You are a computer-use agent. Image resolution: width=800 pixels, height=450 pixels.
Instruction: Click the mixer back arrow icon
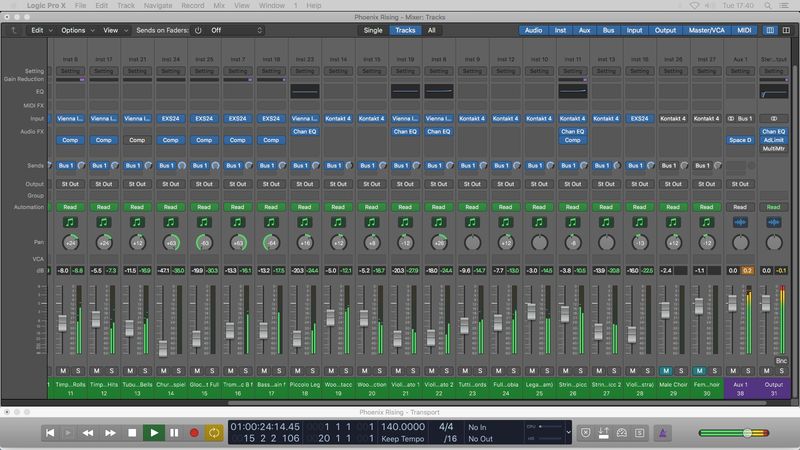point(13,30)
